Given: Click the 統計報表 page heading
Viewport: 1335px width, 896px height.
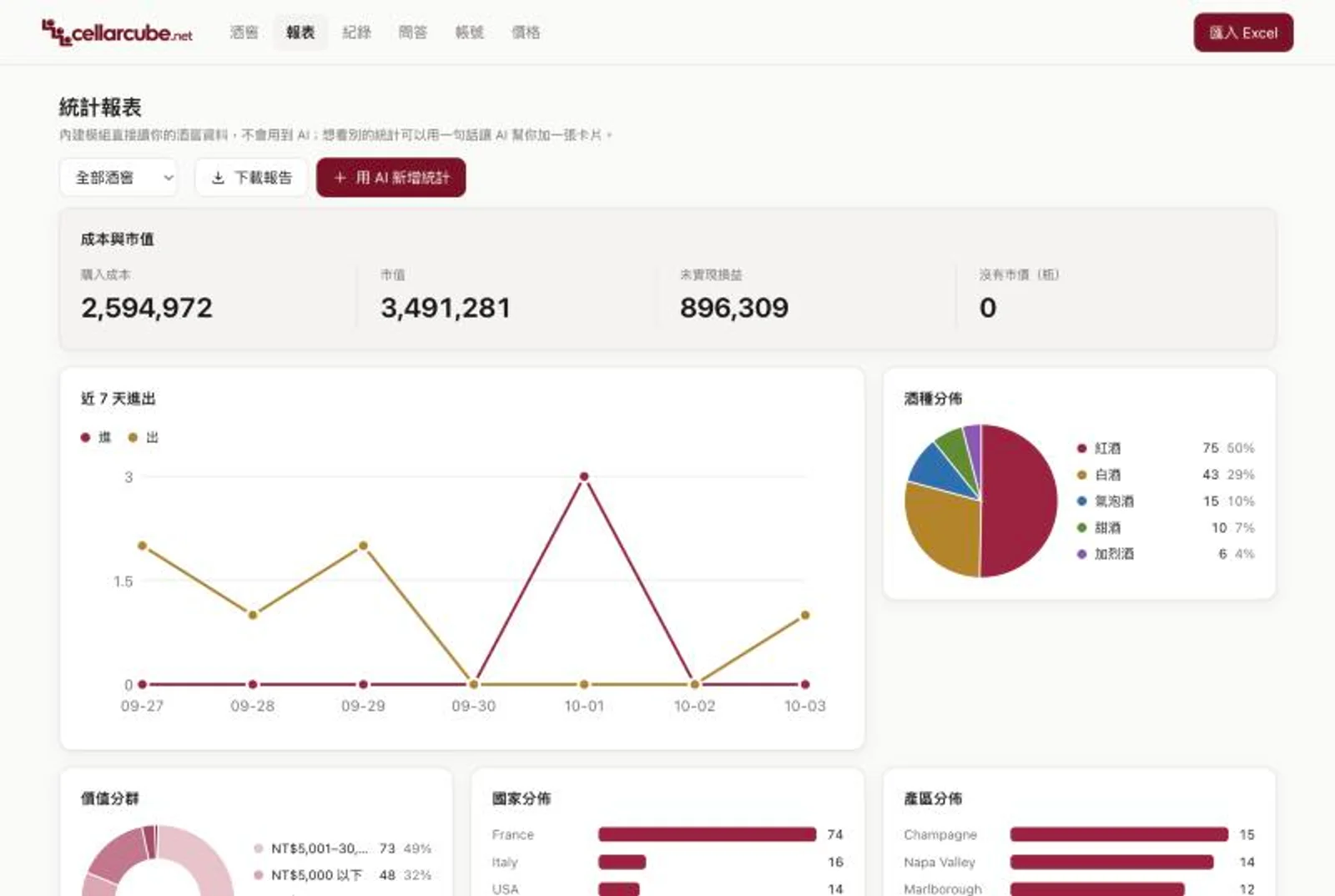Looking at the screenshot, I should 100,107.
